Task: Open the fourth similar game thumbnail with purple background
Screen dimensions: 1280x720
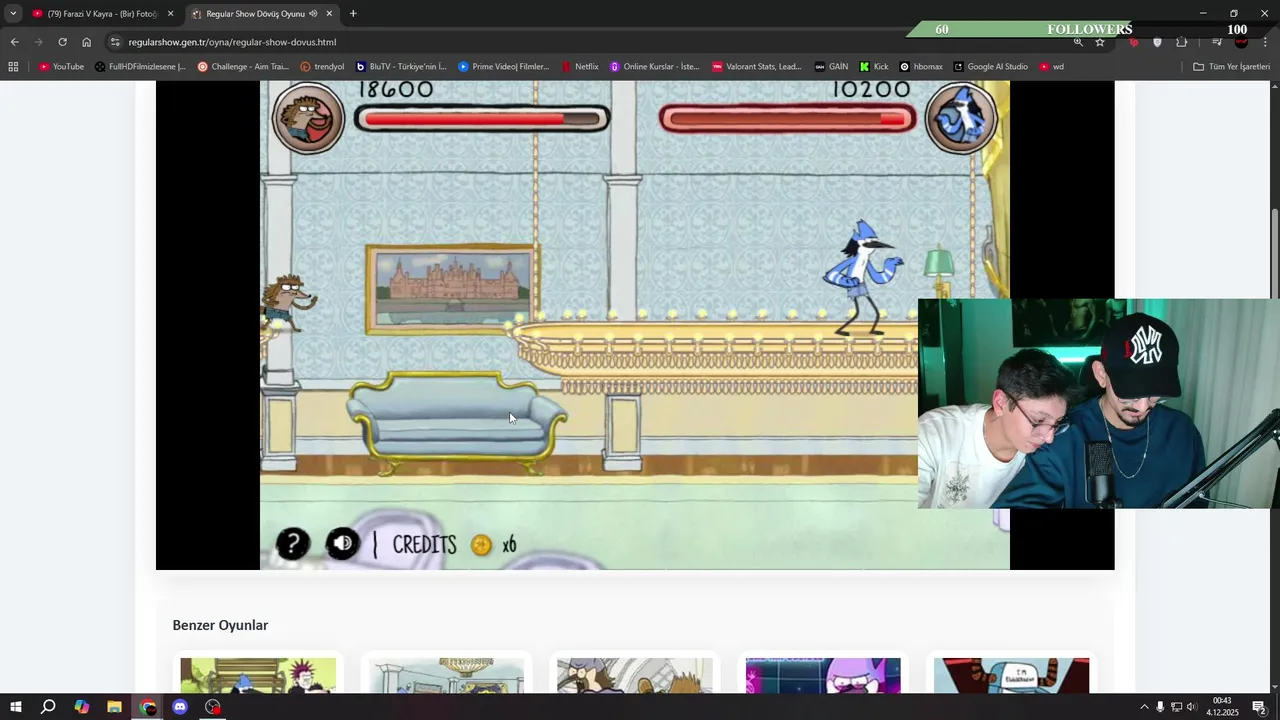Action: tap(823, 675)
